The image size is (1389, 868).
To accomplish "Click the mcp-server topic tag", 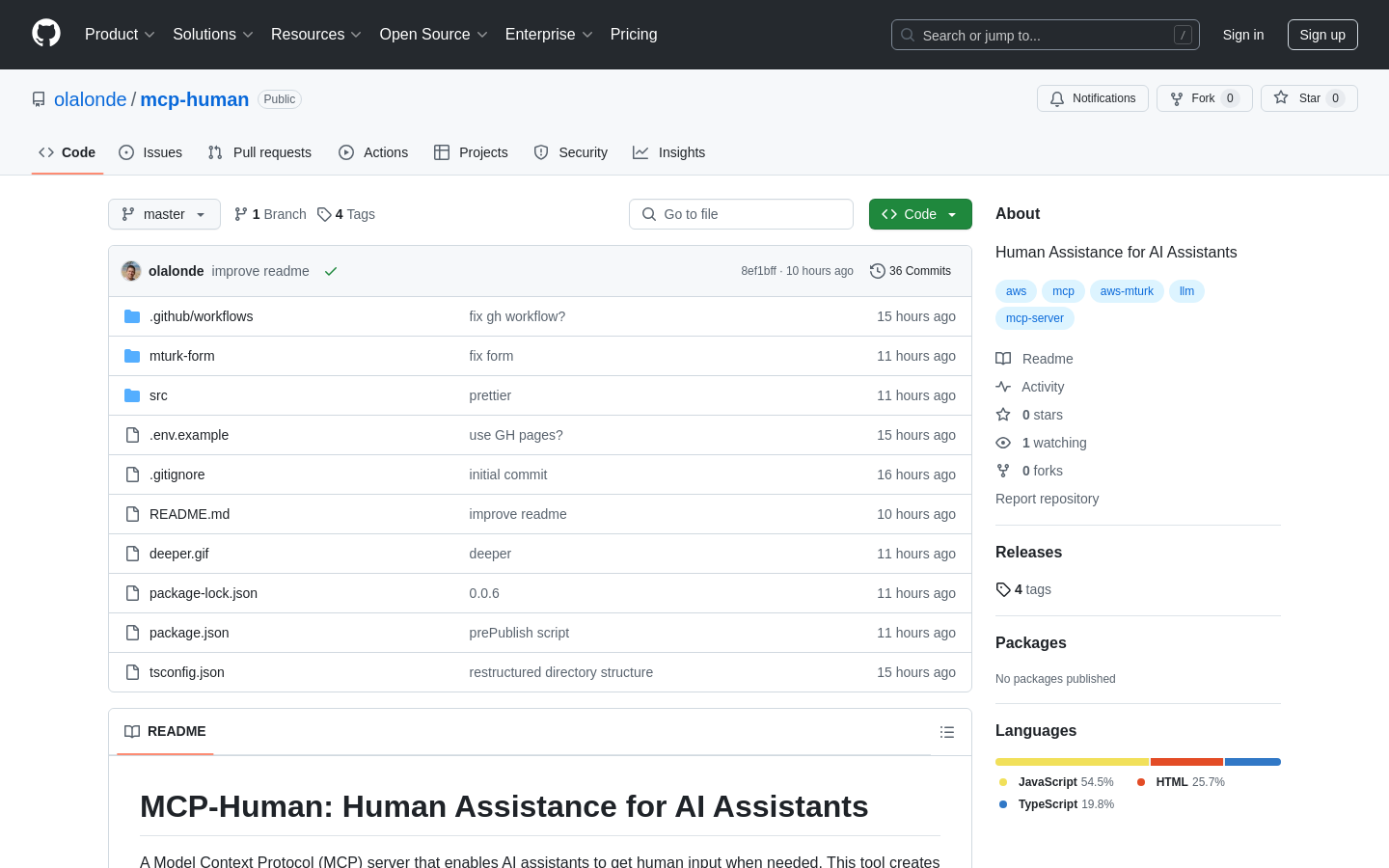I will click(1035, 318).
